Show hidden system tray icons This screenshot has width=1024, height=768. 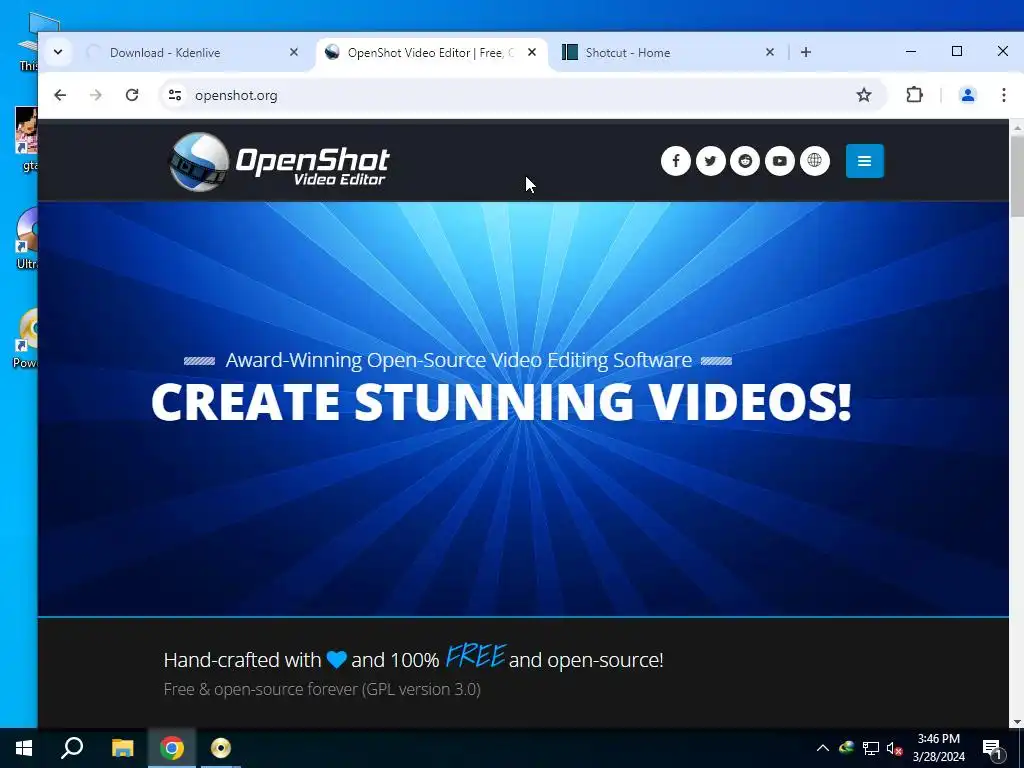pos(823,748)
